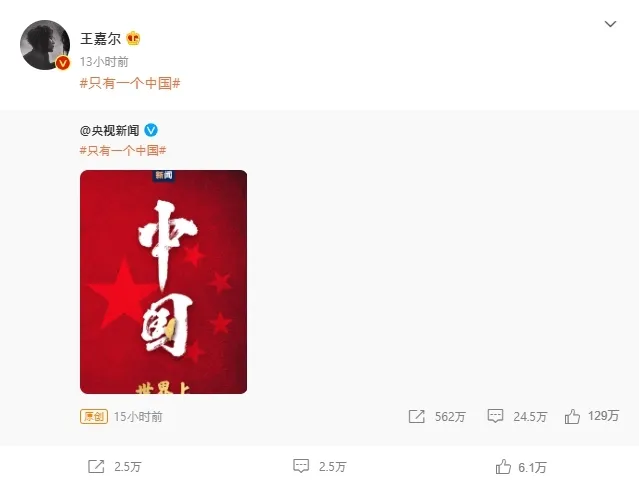Open the comment icon with 2.5万 at bottom
639x485 pixels.
pyautogui.click(x=301, y=466)
